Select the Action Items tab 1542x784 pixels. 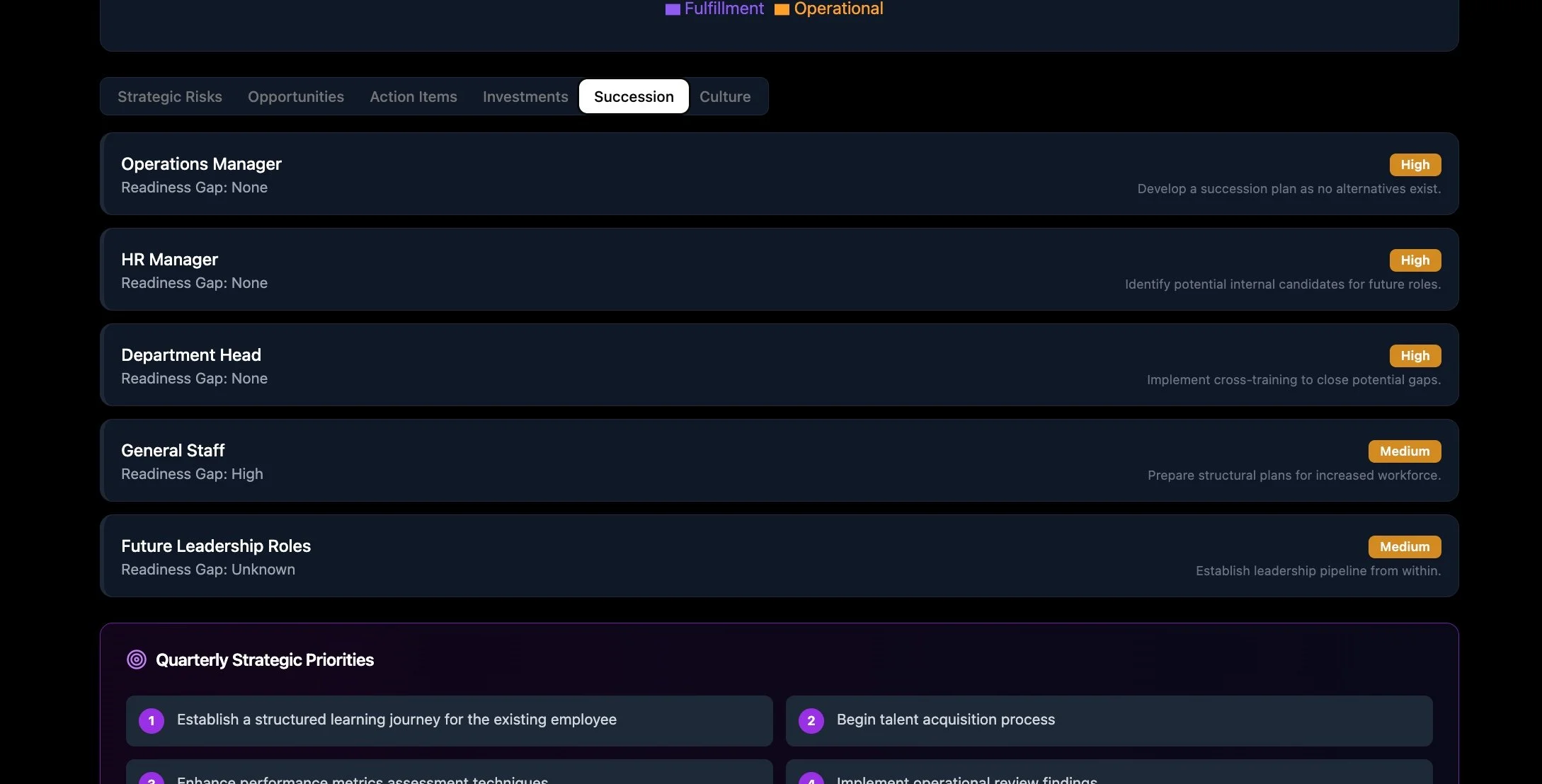pyautogui.click(x=413, y=96)
